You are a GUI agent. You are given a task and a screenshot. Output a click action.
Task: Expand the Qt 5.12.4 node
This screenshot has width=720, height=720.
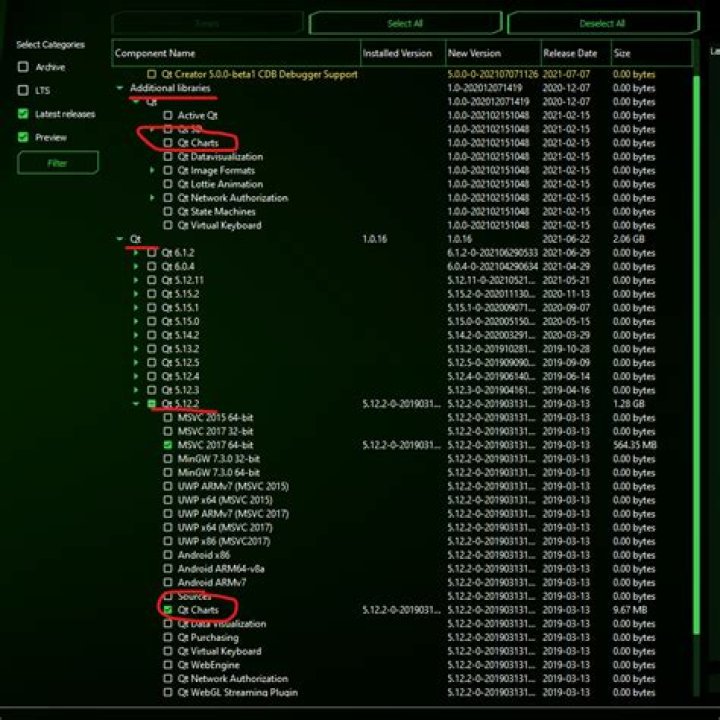coord(136,376)
